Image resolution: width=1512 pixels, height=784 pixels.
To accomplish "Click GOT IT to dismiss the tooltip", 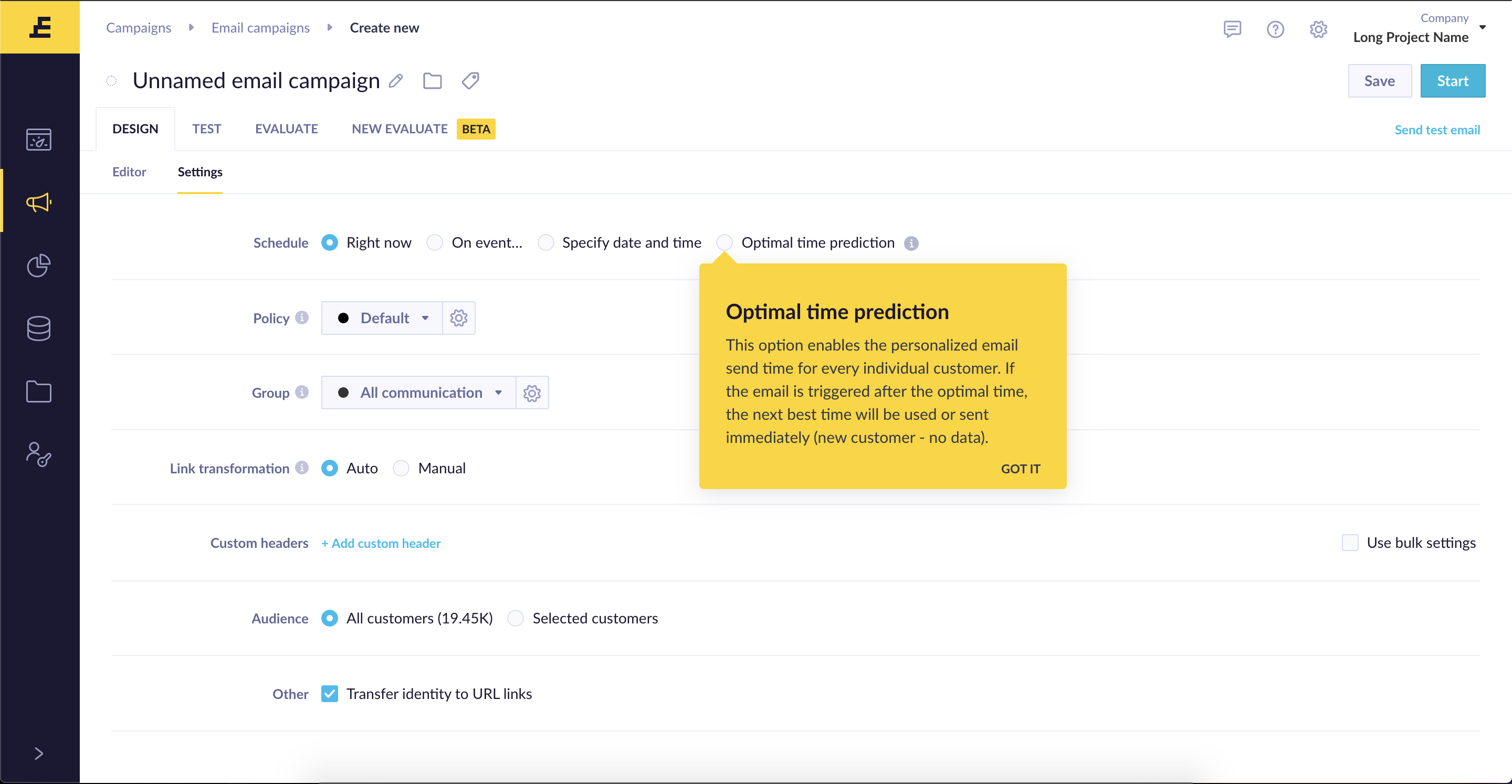I will tap(1020, 468).
